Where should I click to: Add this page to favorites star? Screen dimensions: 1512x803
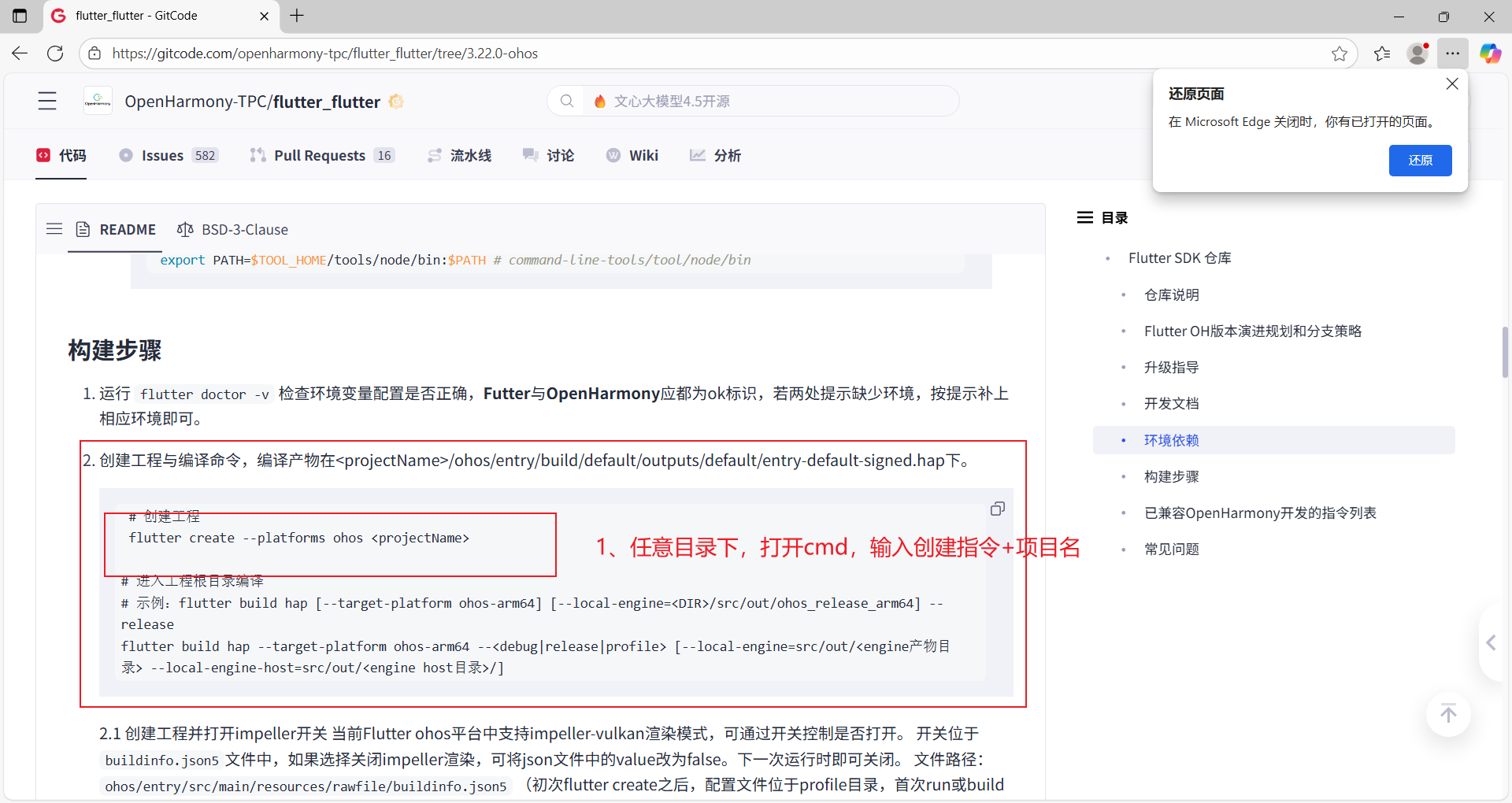(x=1339, y=54)
